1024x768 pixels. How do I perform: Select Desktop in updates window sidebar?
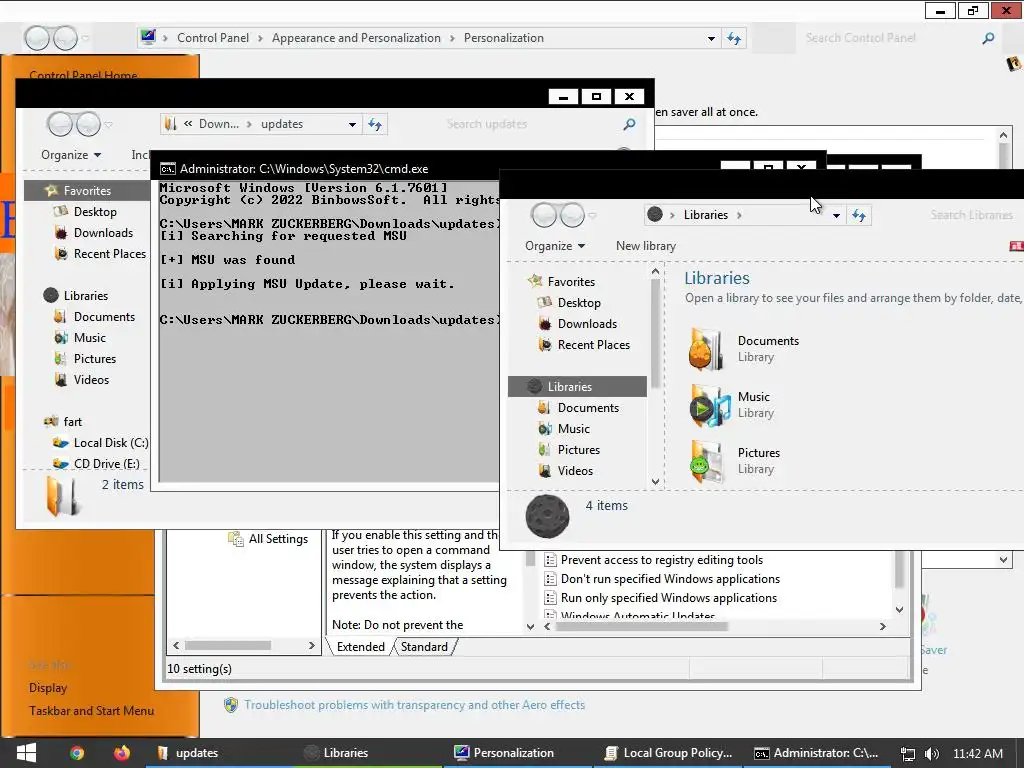95,212
